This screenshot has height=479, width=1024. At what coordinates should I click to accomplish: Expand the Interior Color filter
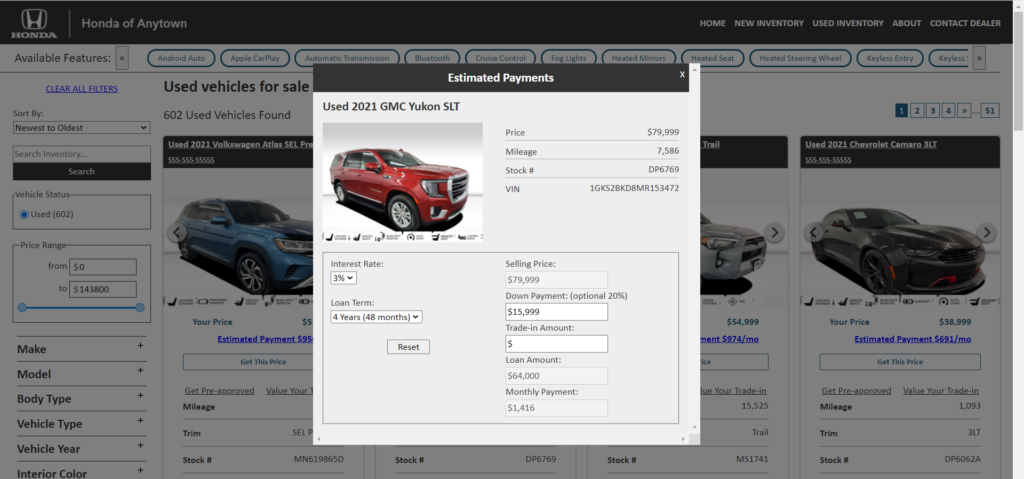[81, 472]
